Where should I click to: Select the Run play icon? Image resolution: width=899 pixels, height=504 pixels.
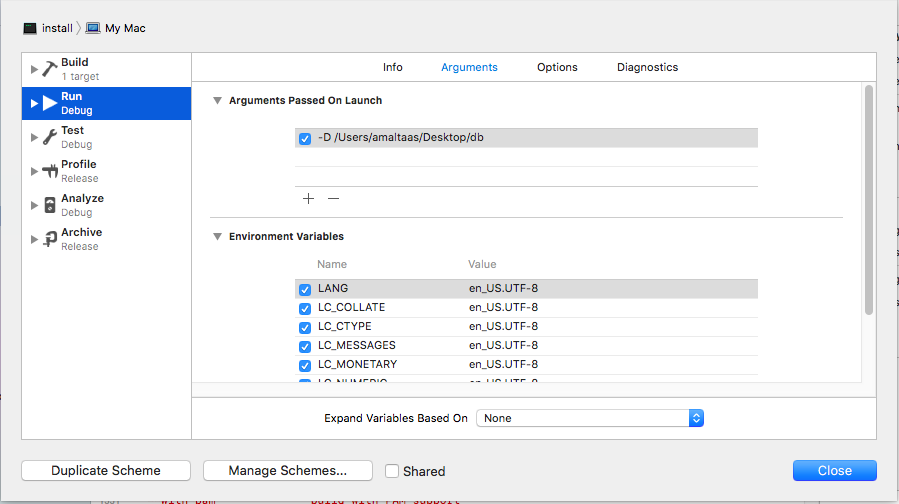click(50, 103)
